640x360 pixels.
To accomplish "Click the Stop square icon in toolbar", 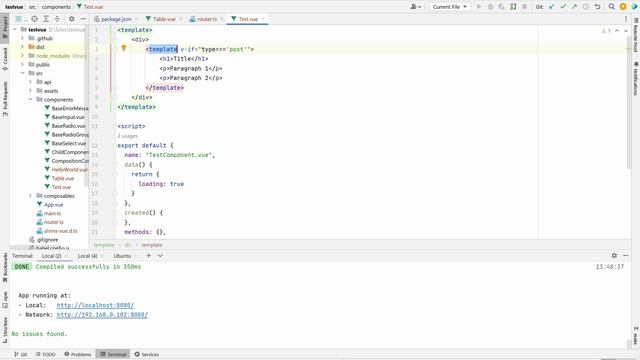I will point(524,7).
